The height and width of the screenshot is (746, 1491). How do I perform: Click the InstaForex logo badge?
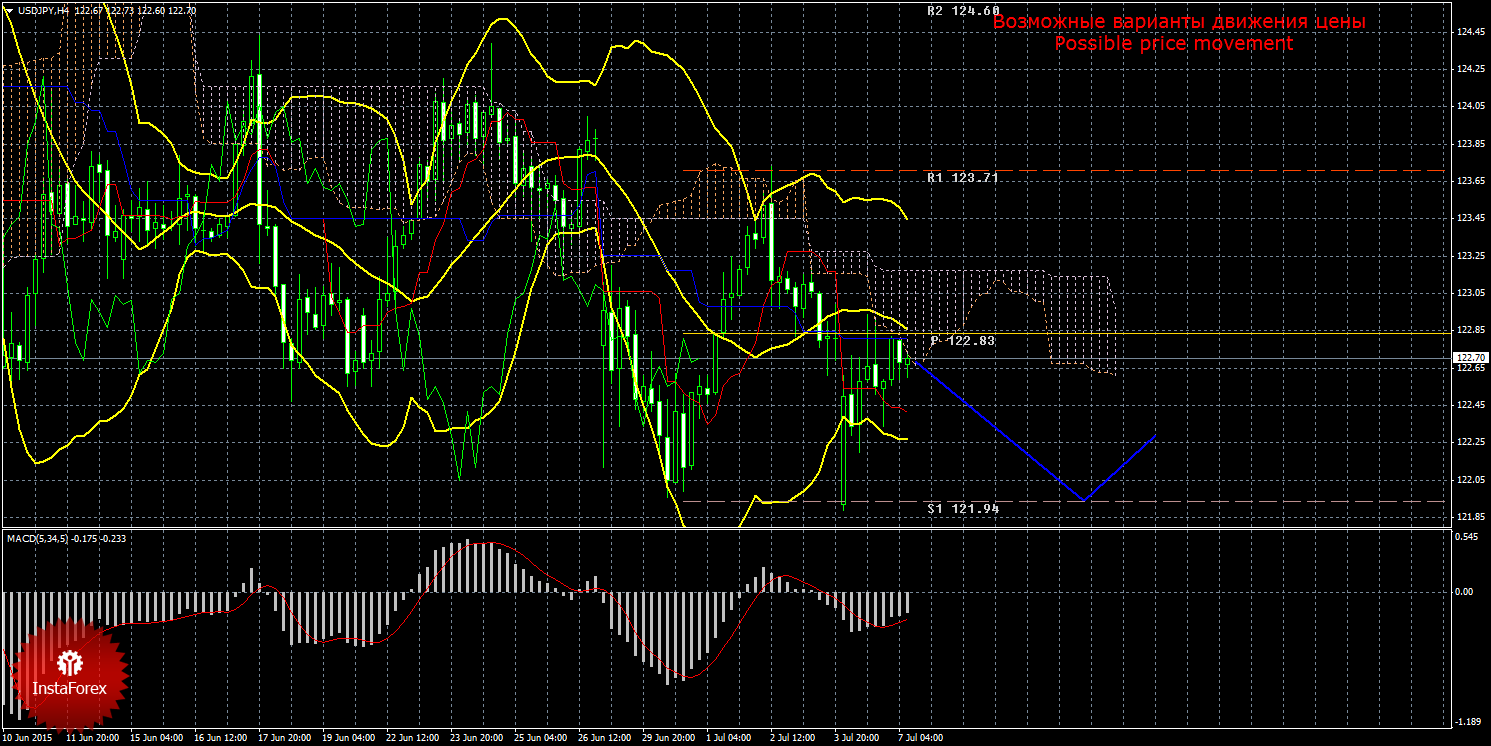click(x=70, y=673)
